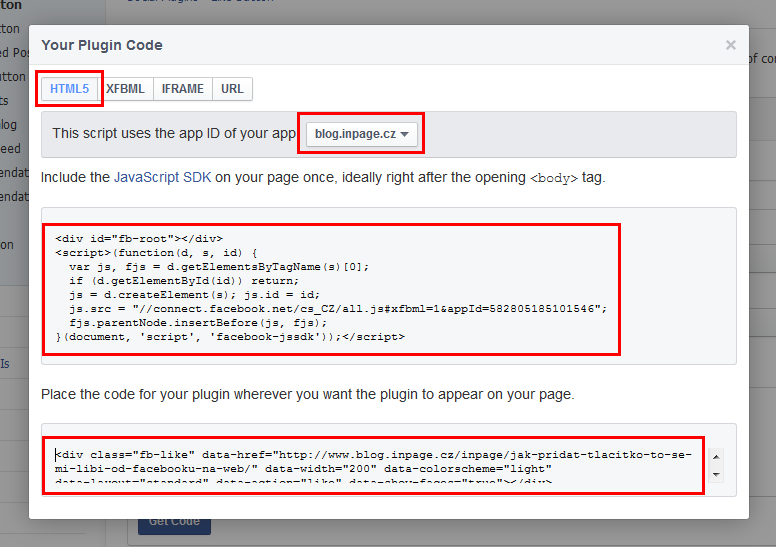
Task: Click the Your Plugin Code dialog title
Action: click(x=102, y=45)
